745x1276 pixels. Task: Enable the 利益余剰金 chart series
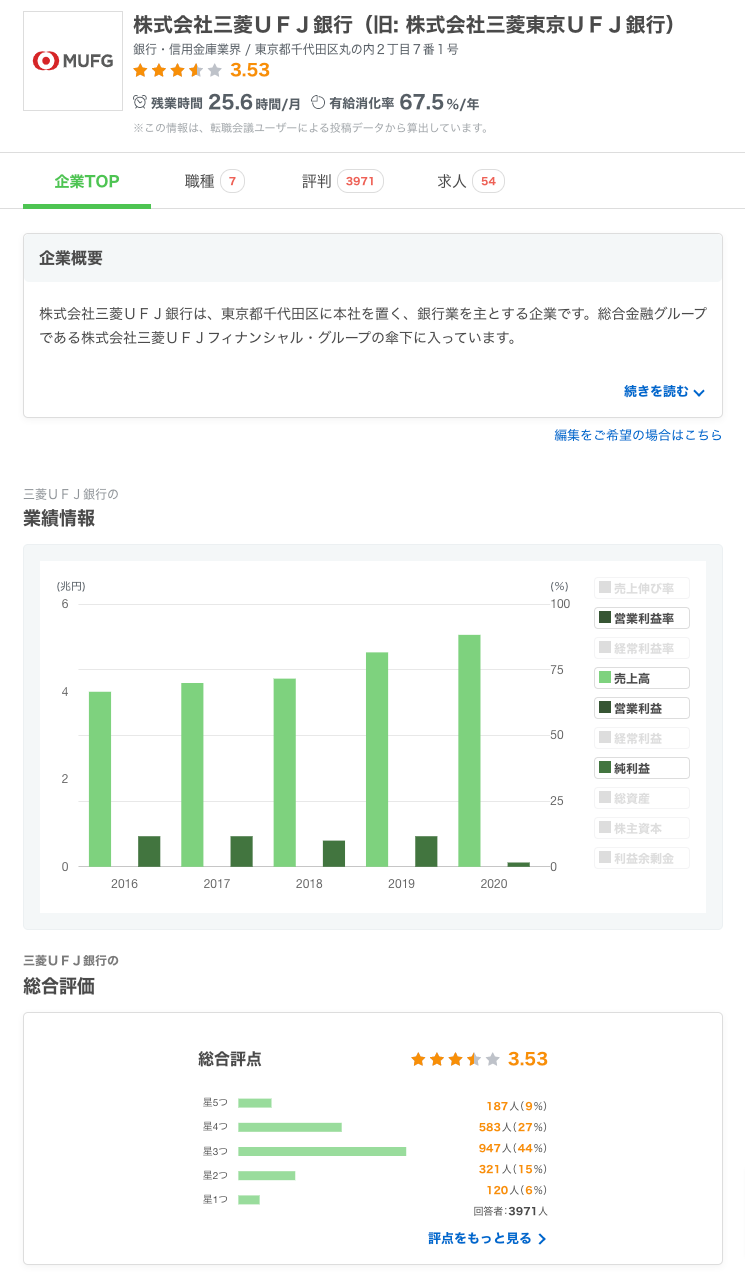[x=642, y=858]
